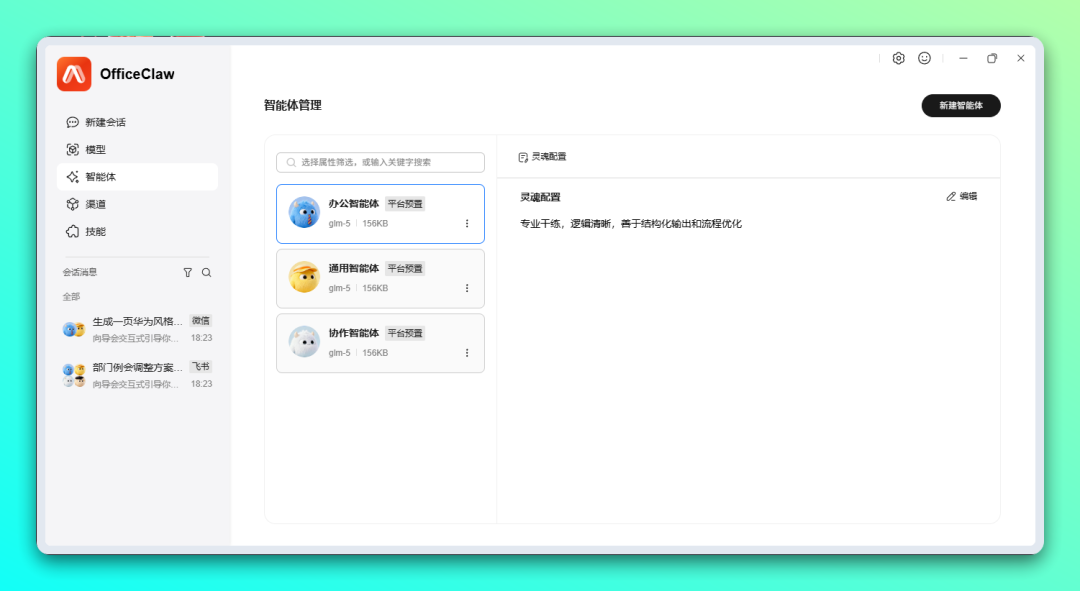Click the 平台预置 tag on 办公智能体
1080x591 pixels.
(407, 203)
